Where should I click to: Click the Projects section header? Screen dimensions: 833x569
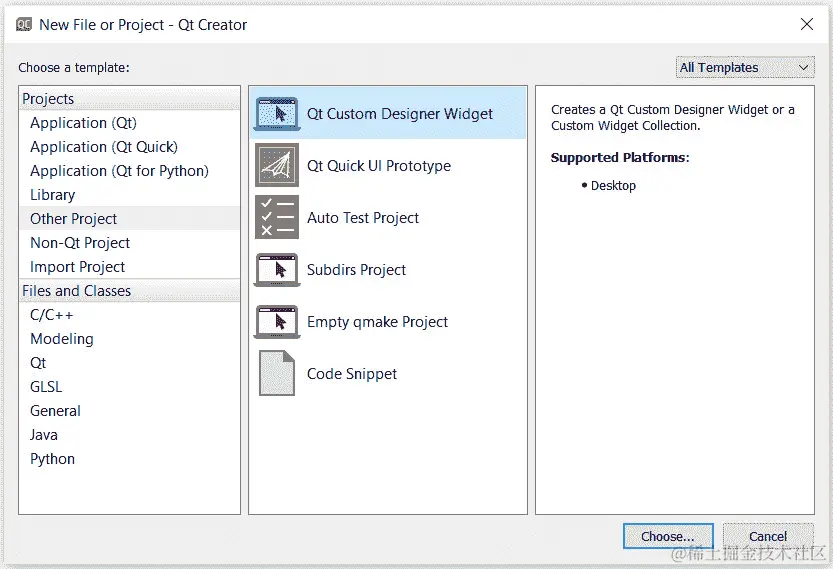[x=130, y=99]
